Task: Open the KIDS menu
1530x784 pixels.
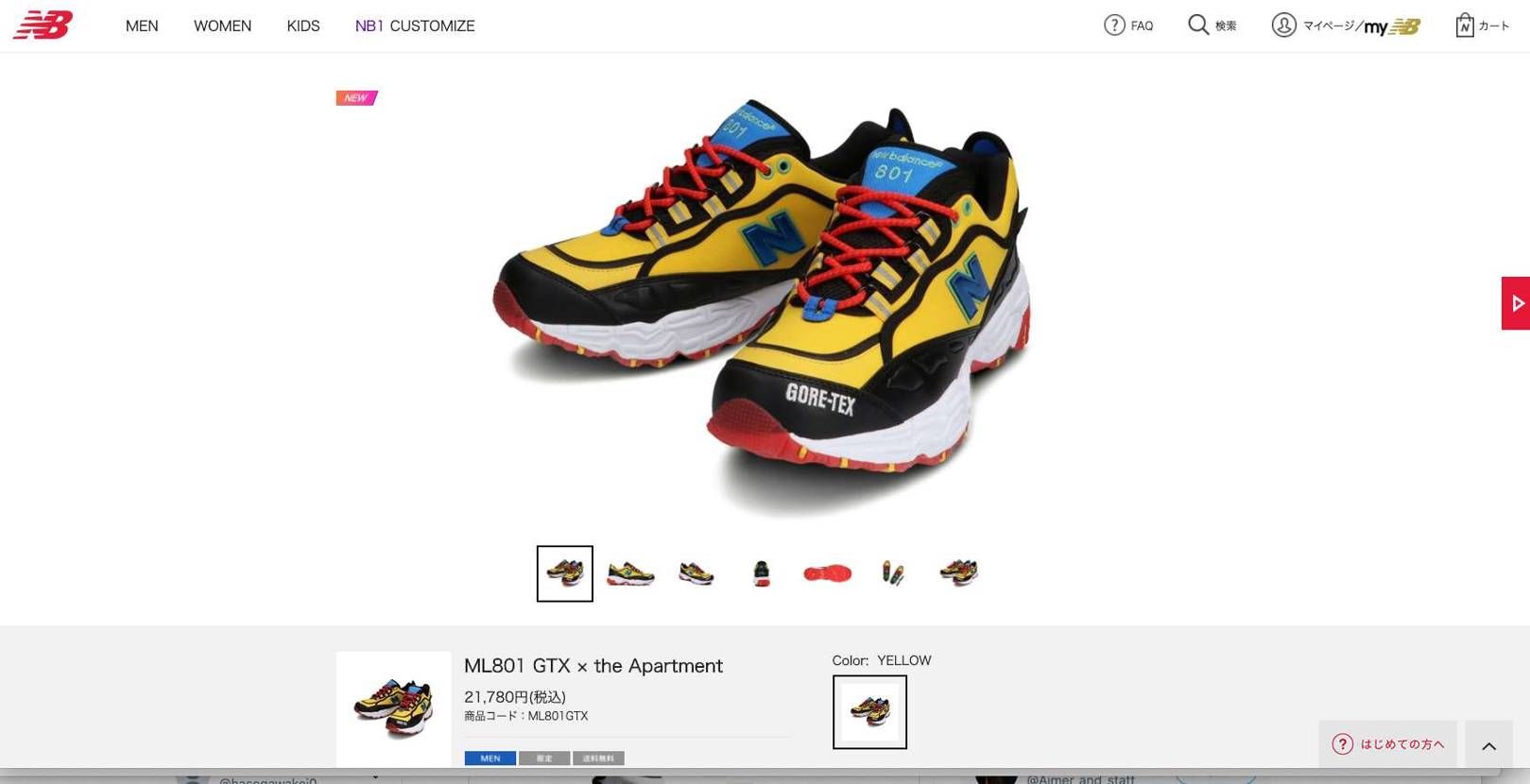Action: click(x=303, y=26)
